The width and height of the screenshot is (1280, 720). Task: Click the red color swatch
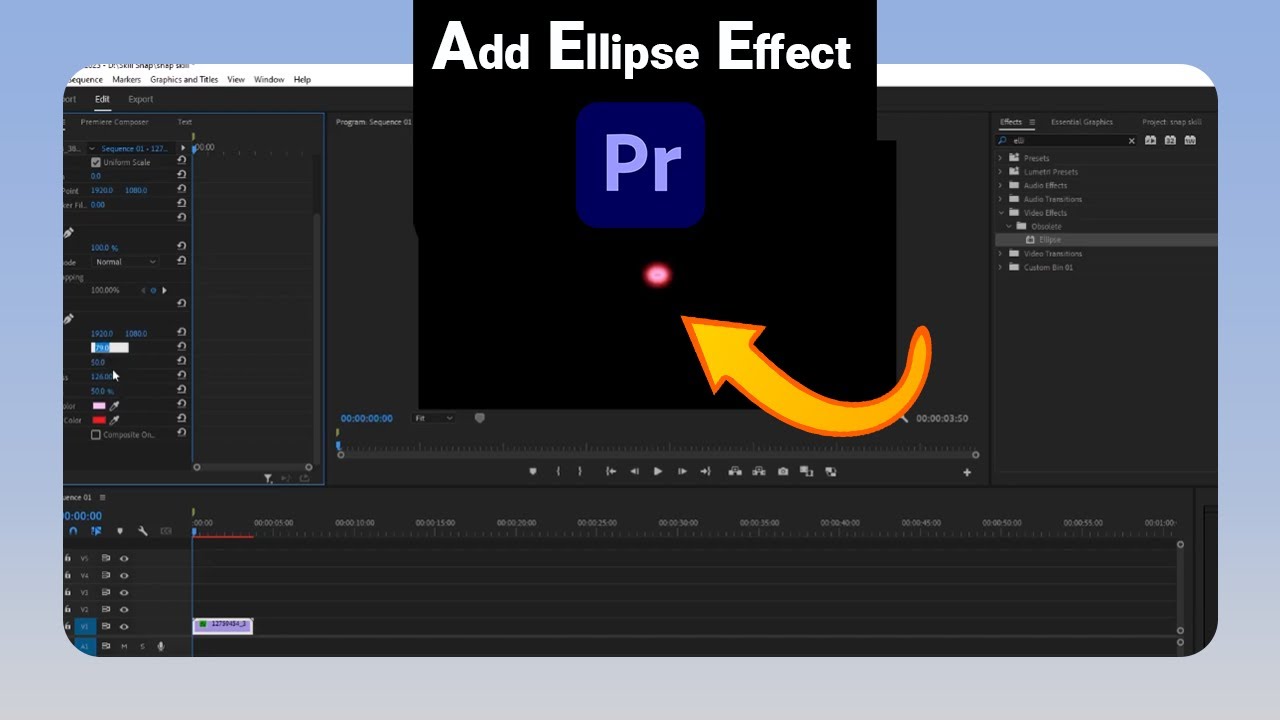tap(99, 420)
